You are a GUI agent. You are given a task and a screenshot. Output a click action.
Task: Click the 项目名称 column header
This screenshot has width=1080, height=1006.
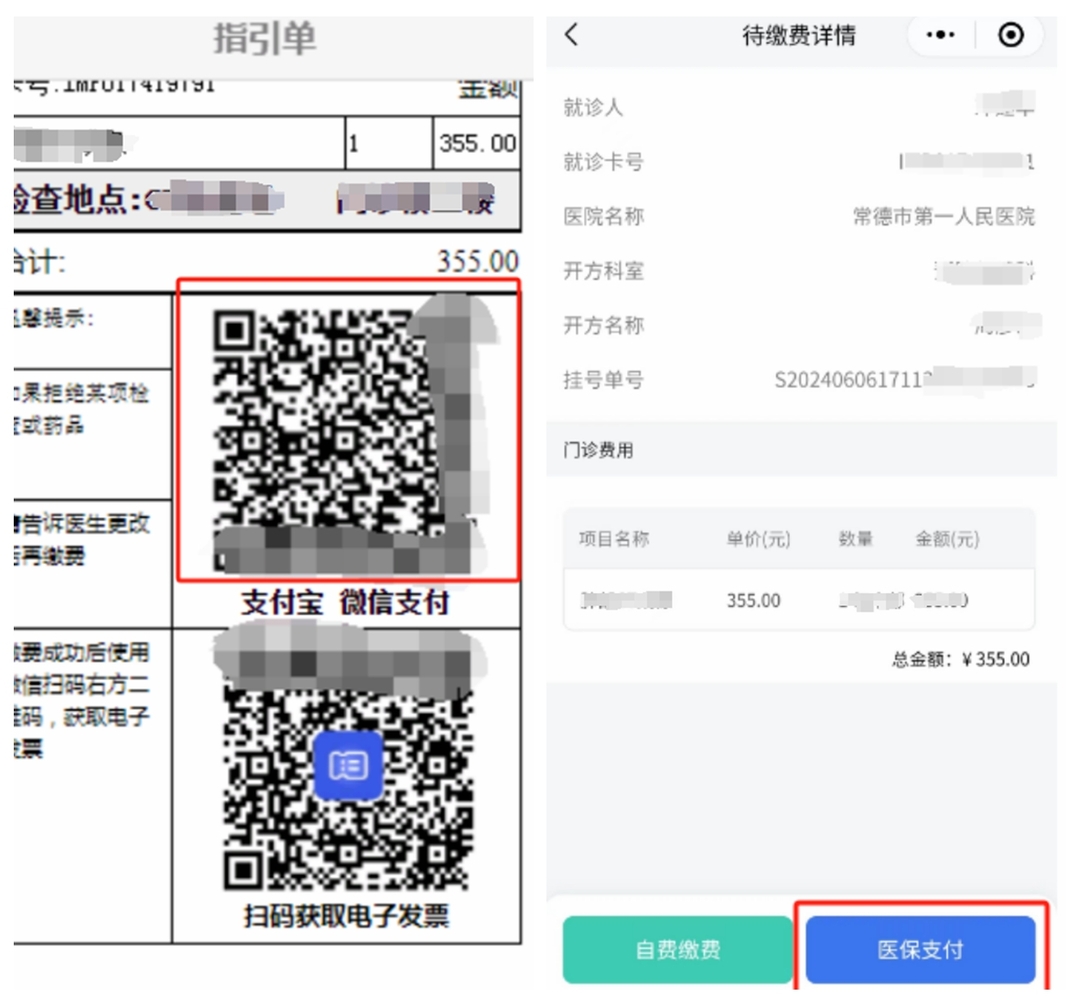click(614, 538)
